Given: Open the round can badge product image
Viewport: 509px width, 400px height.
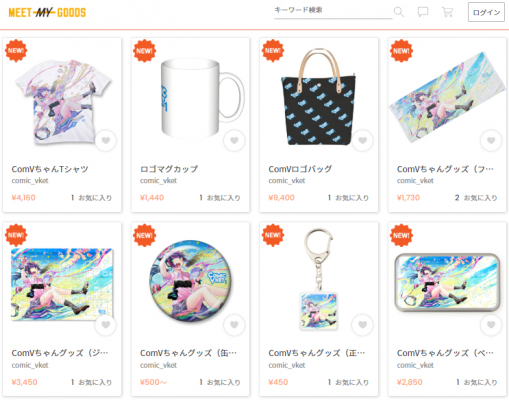Looking at the screenshot, I should [x=190, y=281].
